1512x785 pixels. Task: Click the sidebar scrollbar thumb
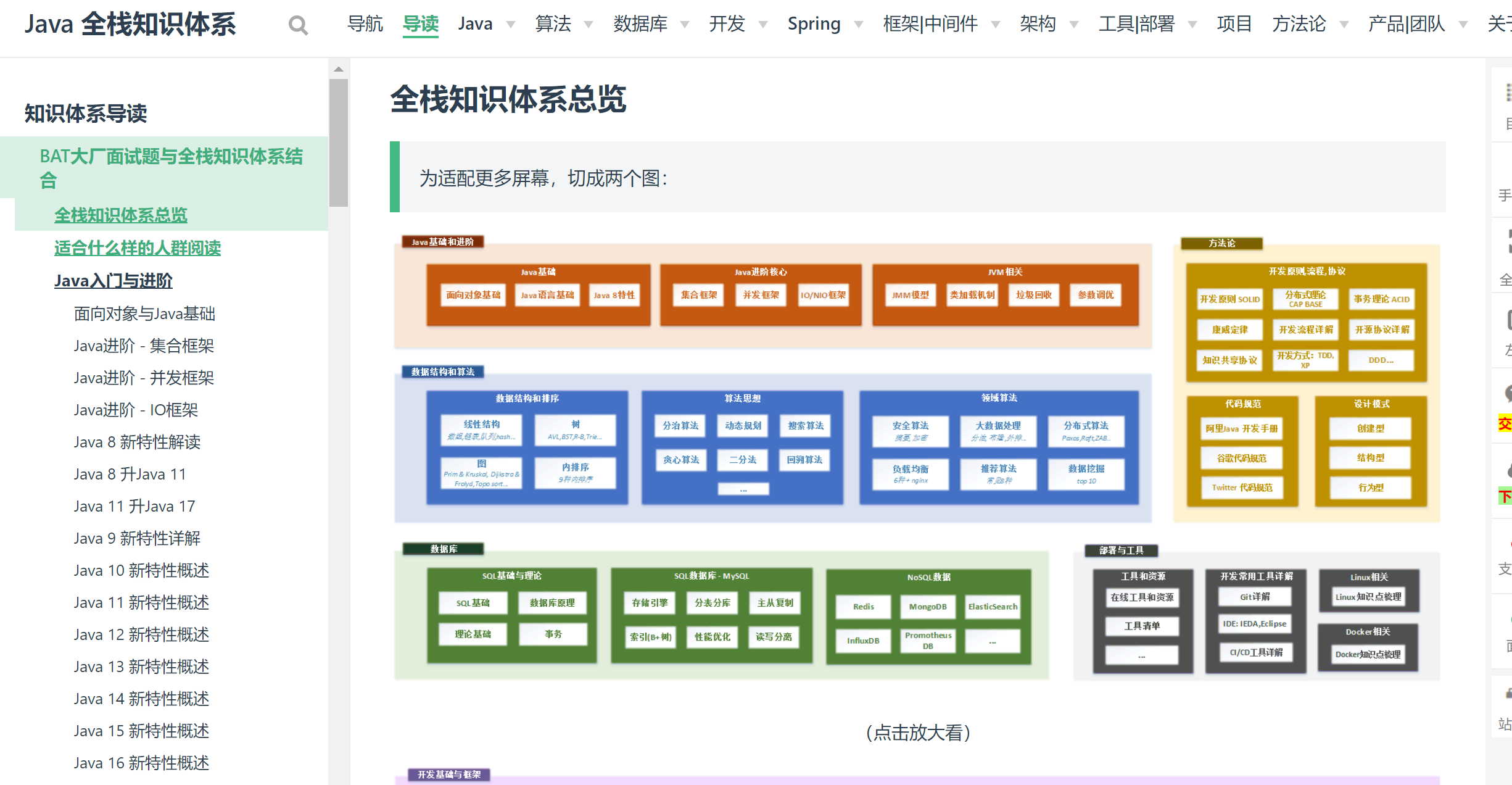tap(339, 143)
